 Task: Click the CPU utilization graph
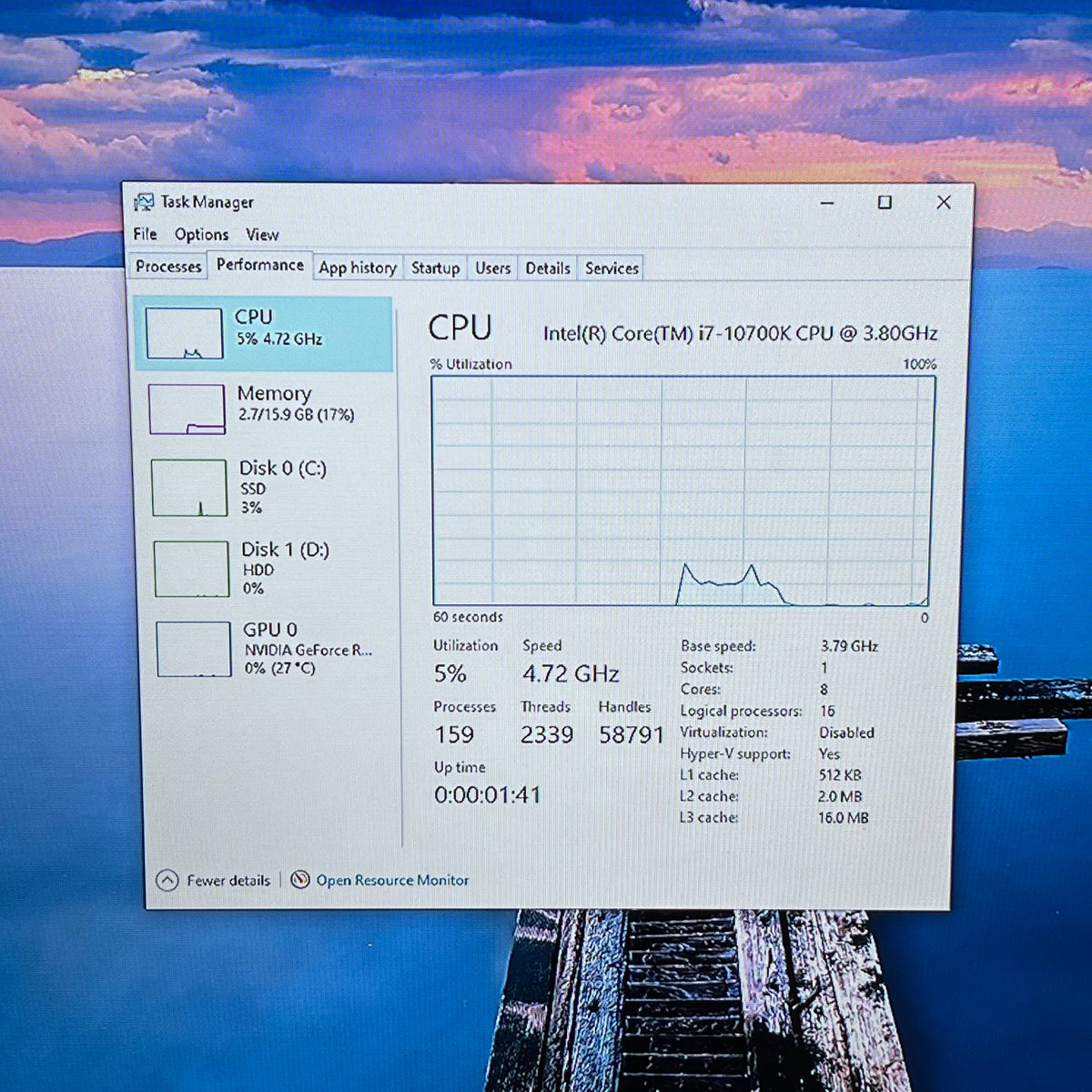[682, 490]
